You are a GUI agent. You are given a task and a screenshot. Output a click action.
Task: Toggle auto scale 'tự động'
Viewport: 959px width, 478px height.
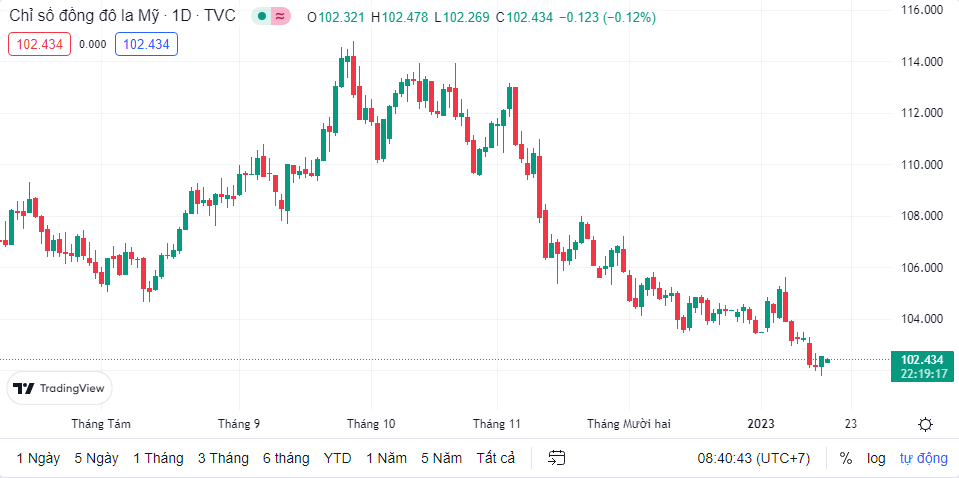tap(922, 458)
